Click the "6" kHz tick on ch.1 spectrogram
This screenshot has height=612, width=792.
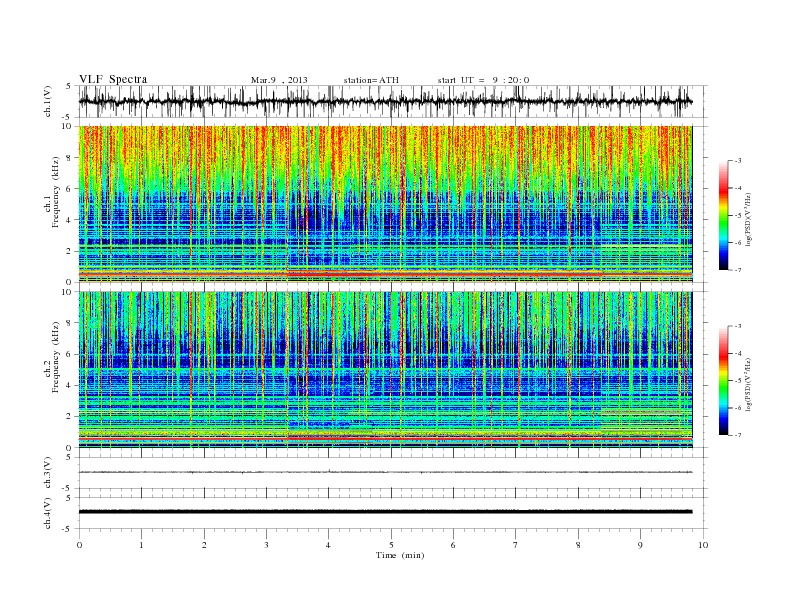coord(69,189)
